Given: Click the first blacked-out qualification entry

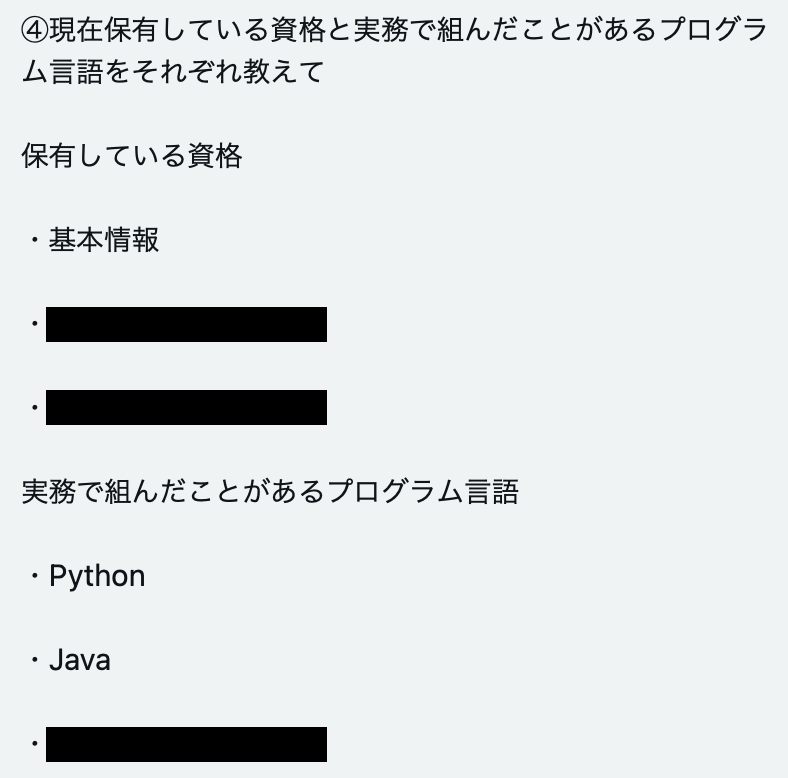Looking at the screenshot, I should pos(186,324).
